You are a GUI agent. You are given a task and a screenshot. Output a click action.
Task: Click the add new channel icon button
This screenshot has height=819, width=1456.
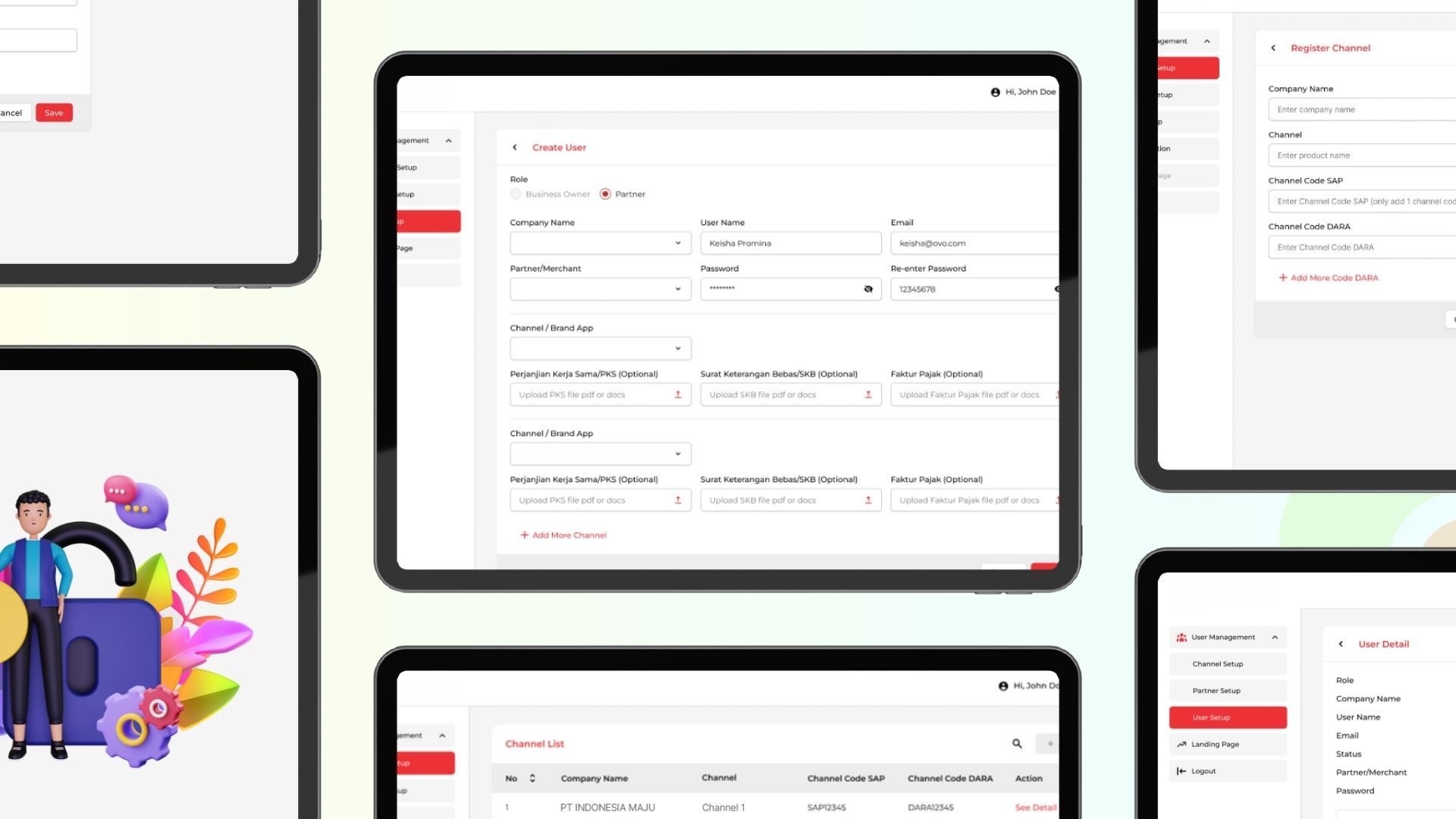1050,743
